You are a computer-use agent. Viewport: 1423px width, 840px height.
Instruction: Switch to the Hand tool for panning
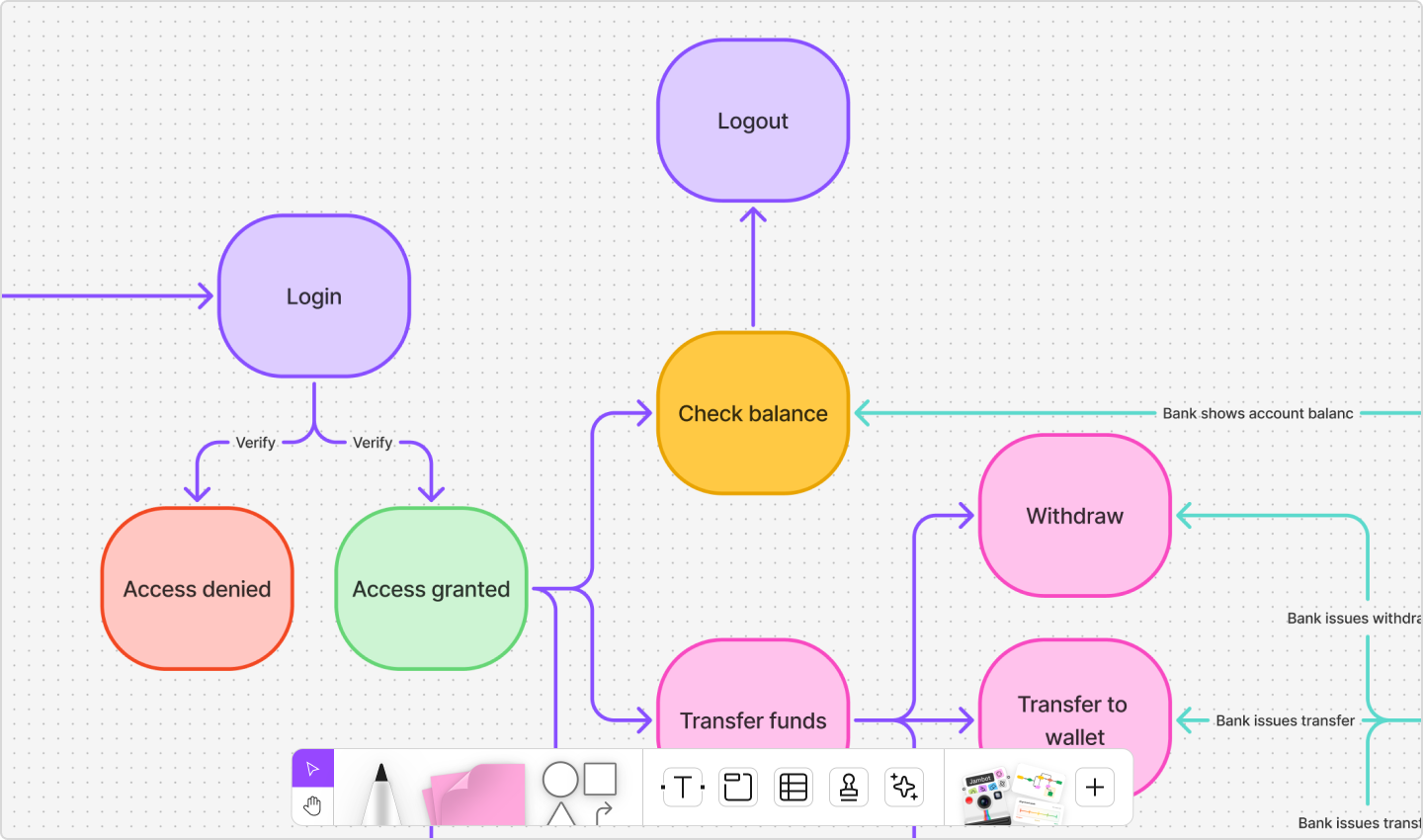click(x=313, y=807)
